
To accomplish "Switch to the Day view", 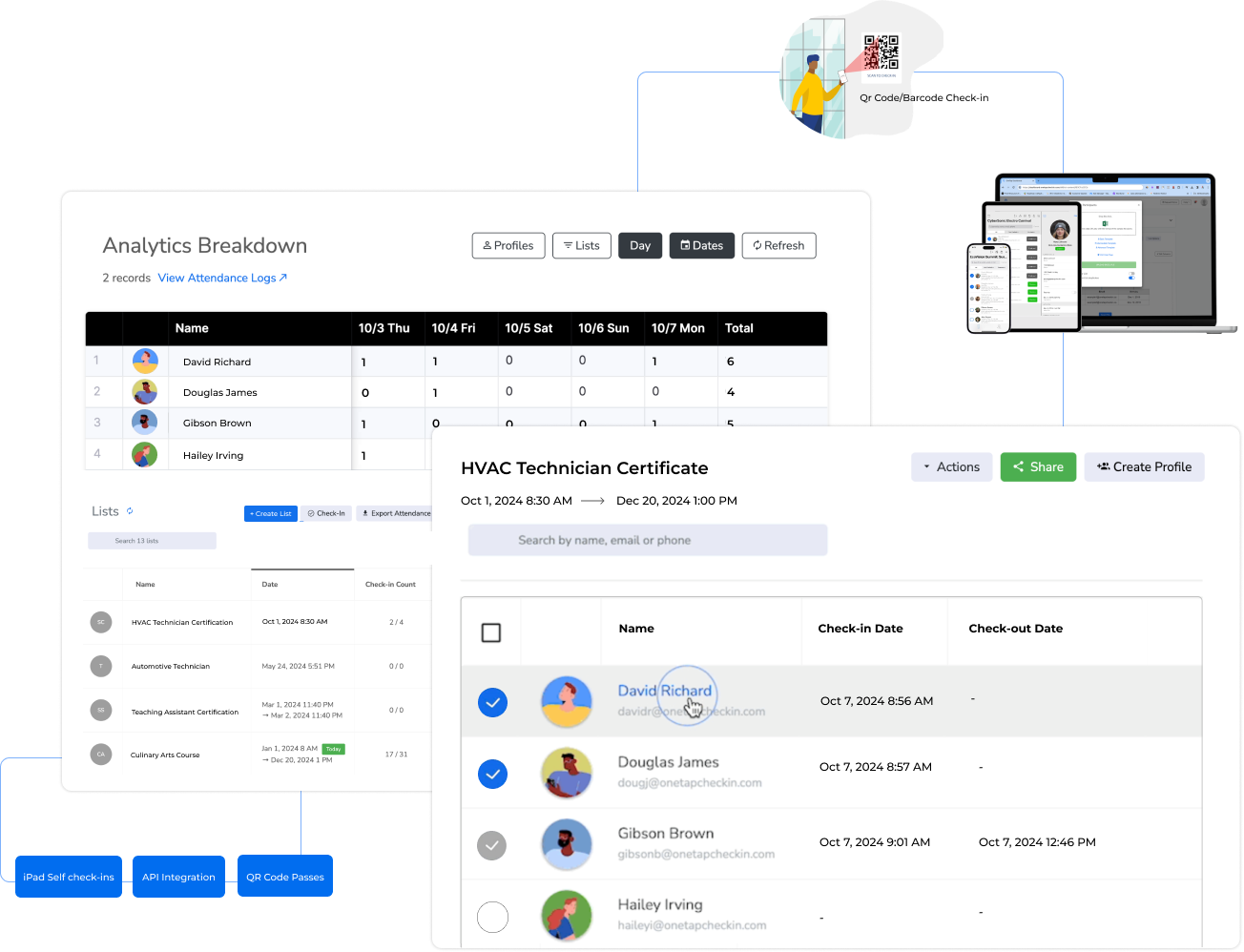I will 640,246.
